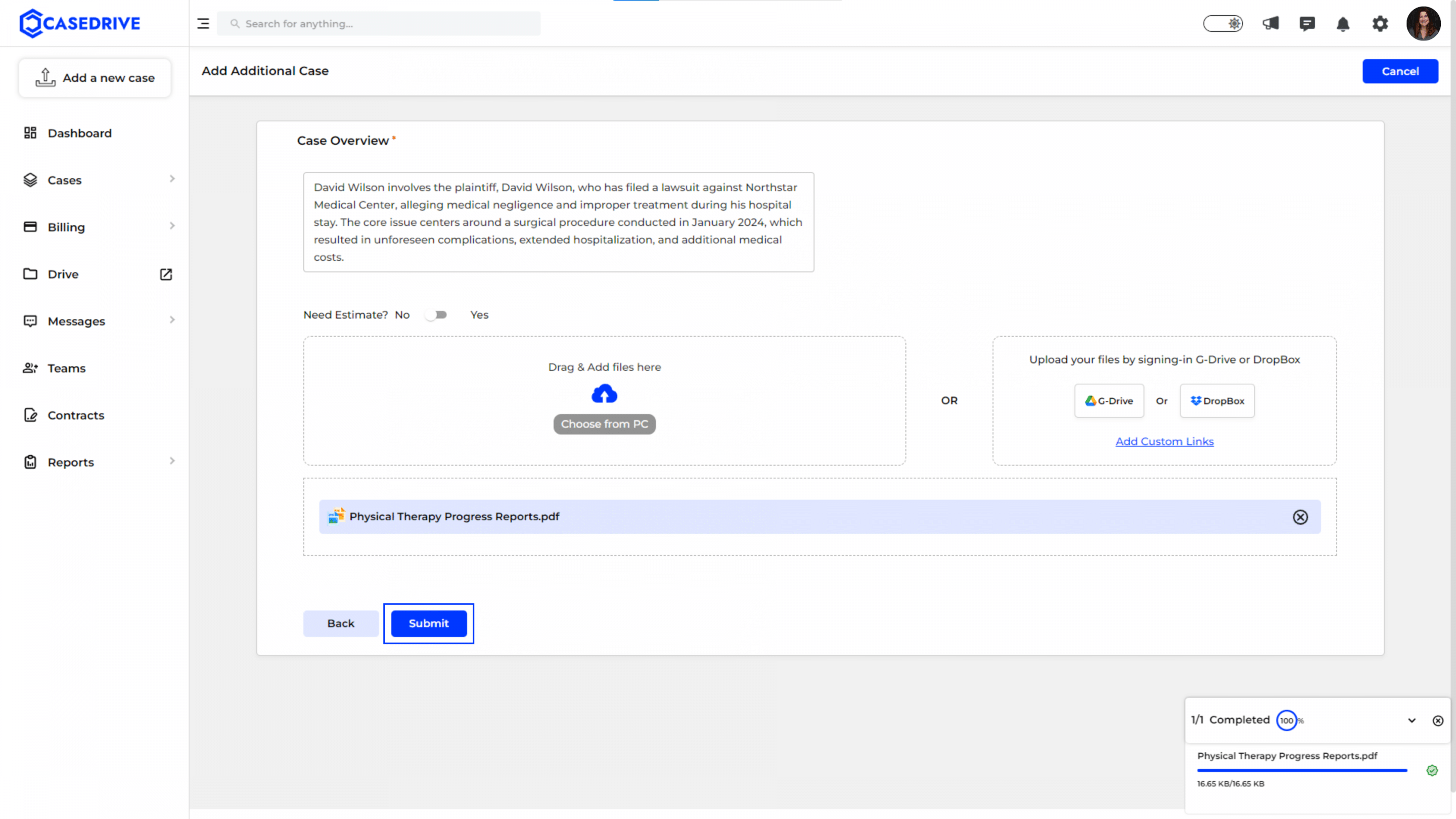This screenshot has height=819, width=1456.
Task: Click the Cancel button
Action: [1400, 71]
